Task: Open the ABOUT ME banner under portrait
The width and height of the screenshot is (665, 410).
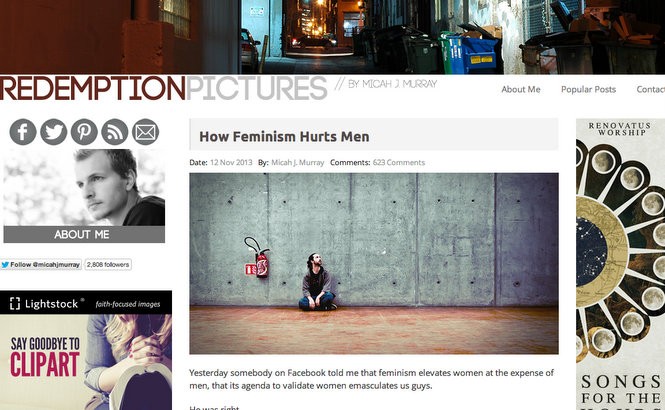Action: [84, 234]
